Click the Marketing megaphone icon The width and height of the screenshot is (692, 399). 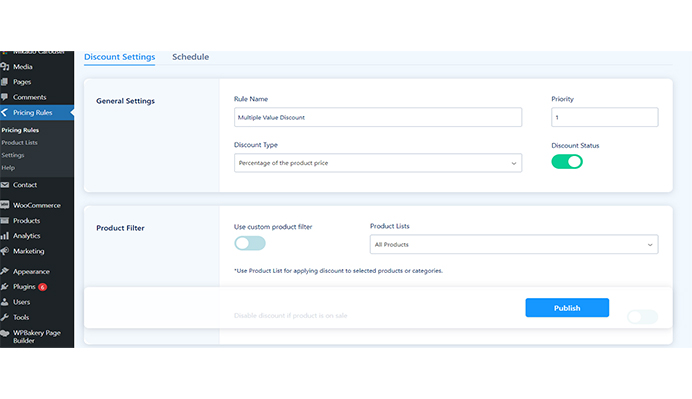coord(5,251)
